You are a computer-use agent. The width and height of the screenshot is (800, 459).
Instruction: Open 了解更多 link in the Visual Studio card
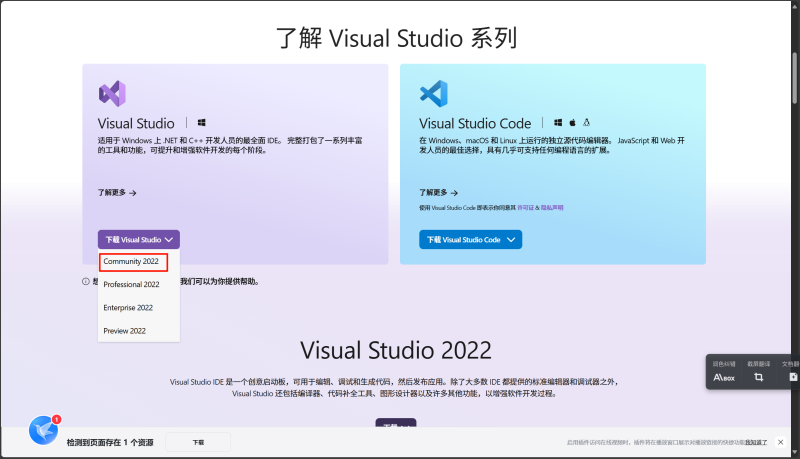point(117,193)
